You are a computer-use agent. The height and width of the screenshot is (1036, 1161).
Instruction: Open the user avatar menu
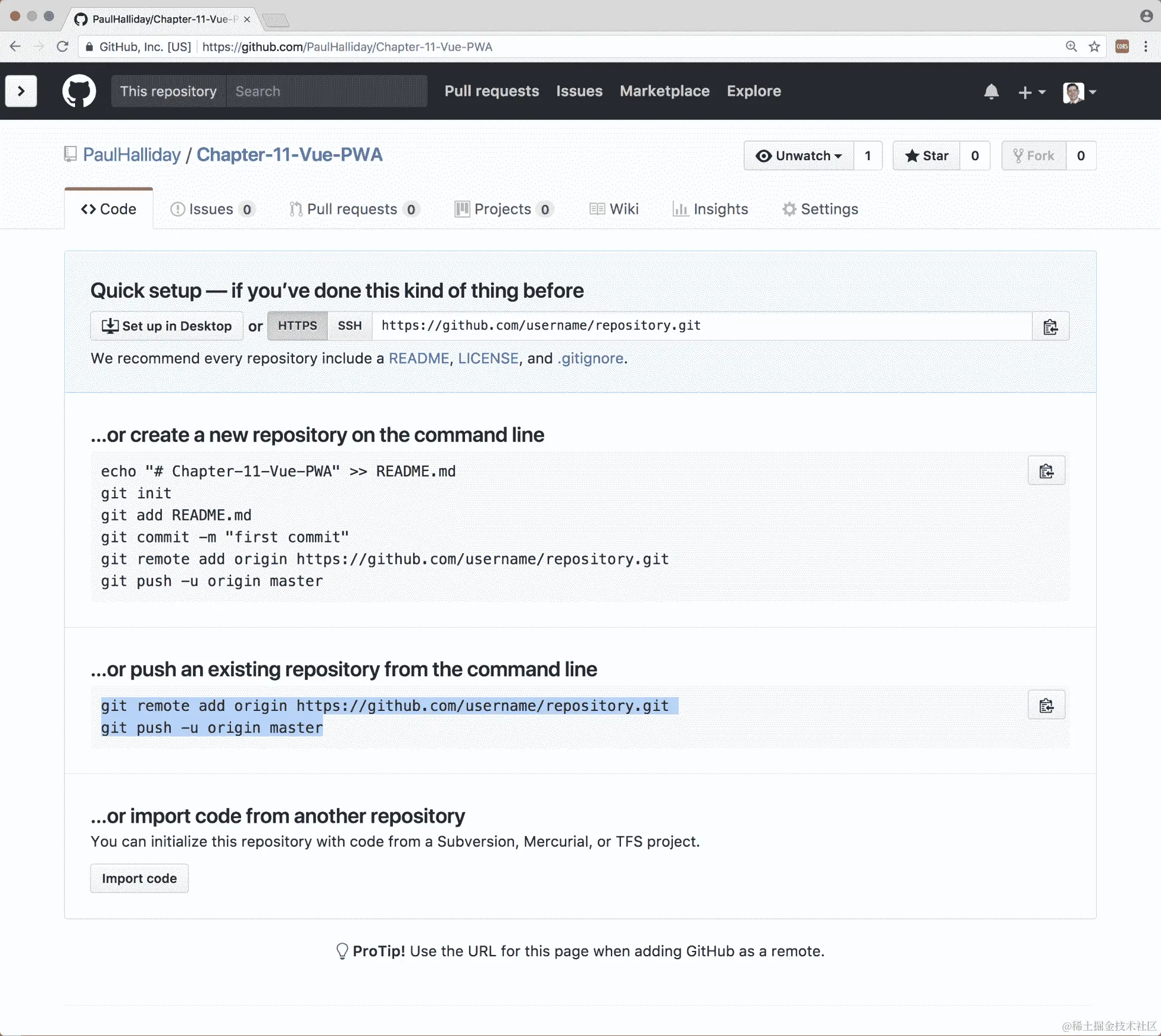(x=1079, y=92)
